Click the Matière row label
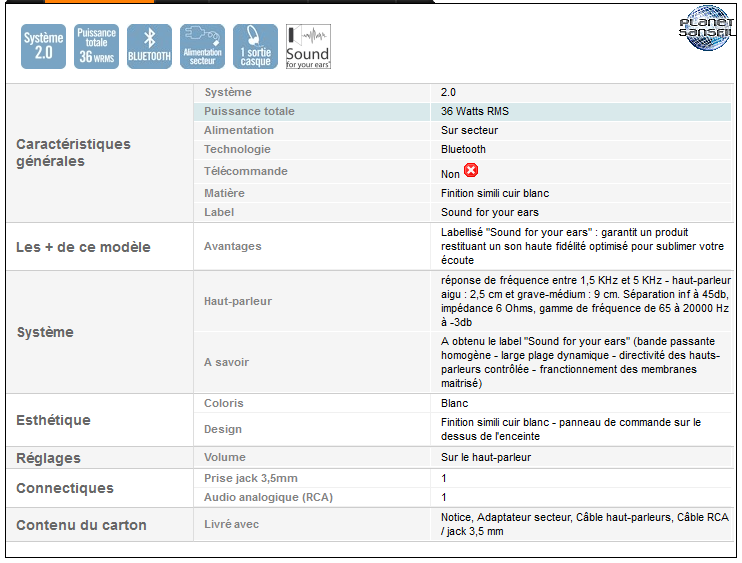The width and height of the screenshot is (742, 563). tap(224, 193)
